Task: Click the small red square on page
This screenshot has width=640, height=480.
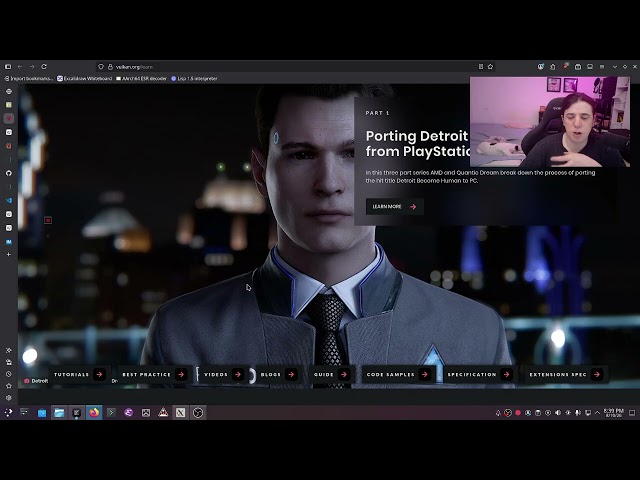Action: pyautogui.click(x=48, y=220)
